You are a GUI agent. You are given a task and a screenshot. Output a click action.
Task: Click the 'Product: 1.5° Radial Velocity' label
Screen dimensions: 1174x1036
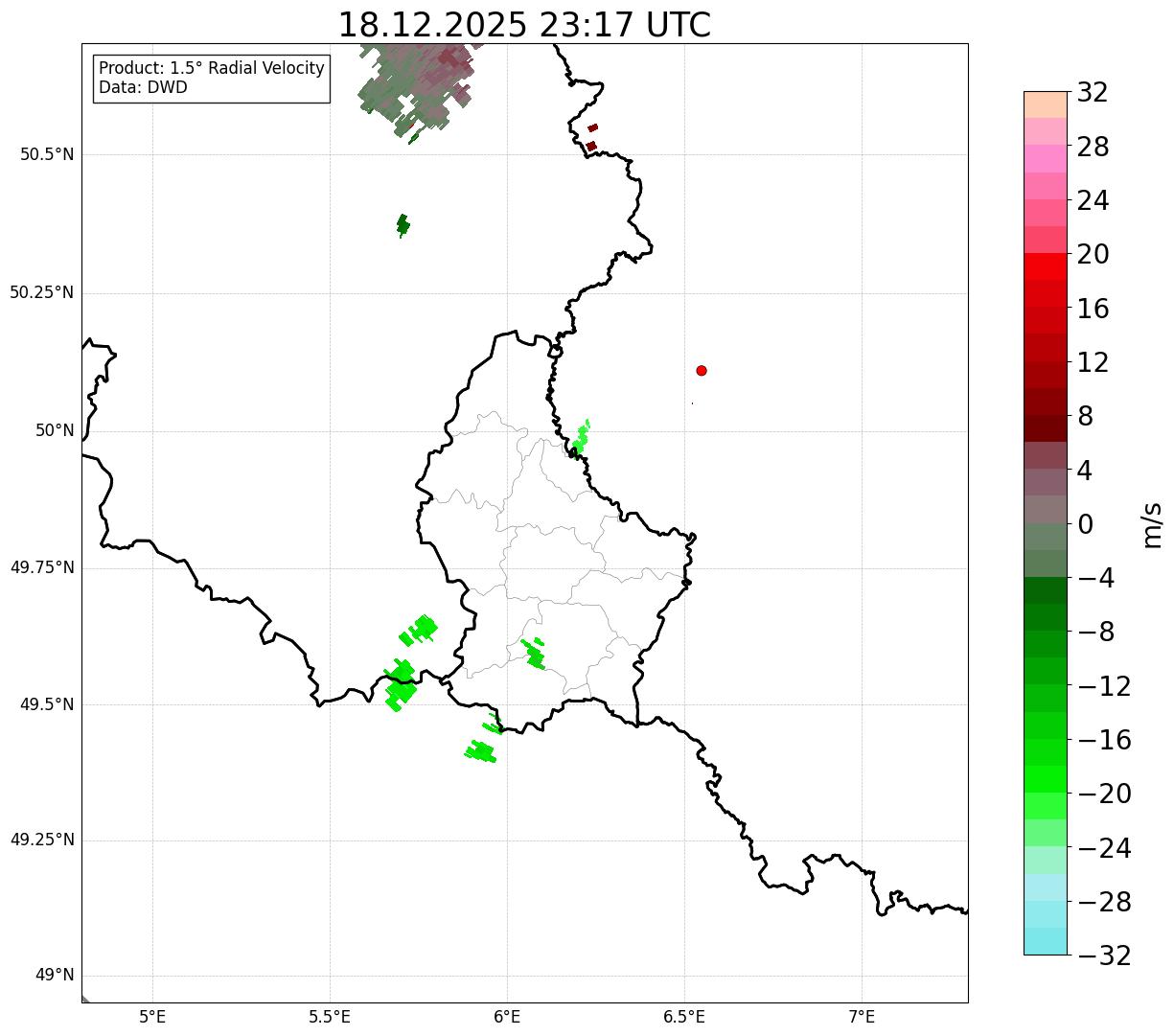coord(212,69)
